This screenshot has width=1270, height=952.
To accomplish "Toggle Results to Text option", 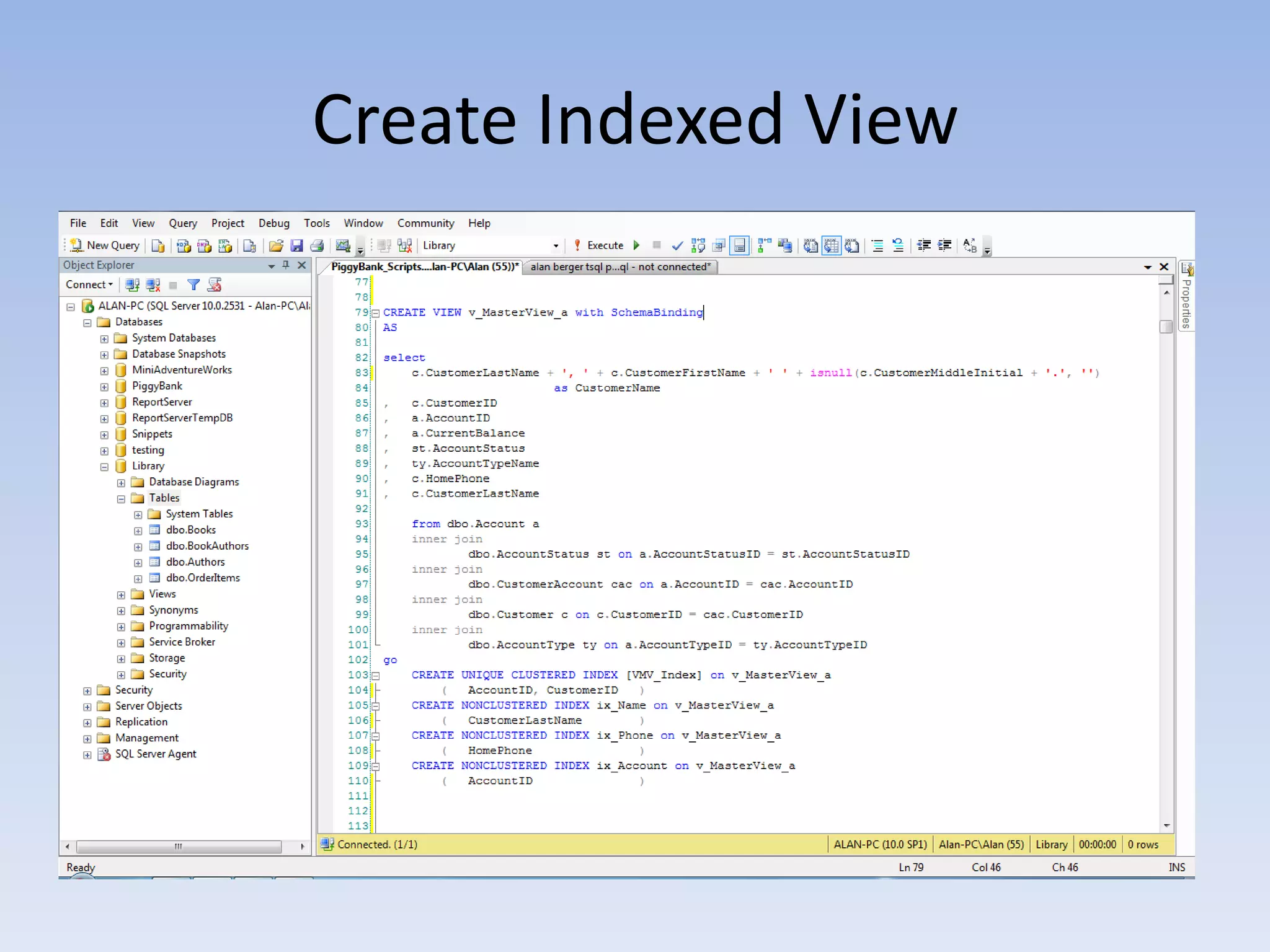I will (810, 246).
